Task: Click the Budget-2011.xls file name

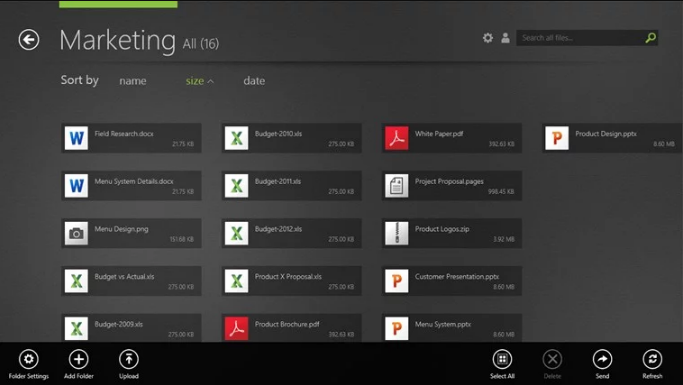Action: click(278, 181)
